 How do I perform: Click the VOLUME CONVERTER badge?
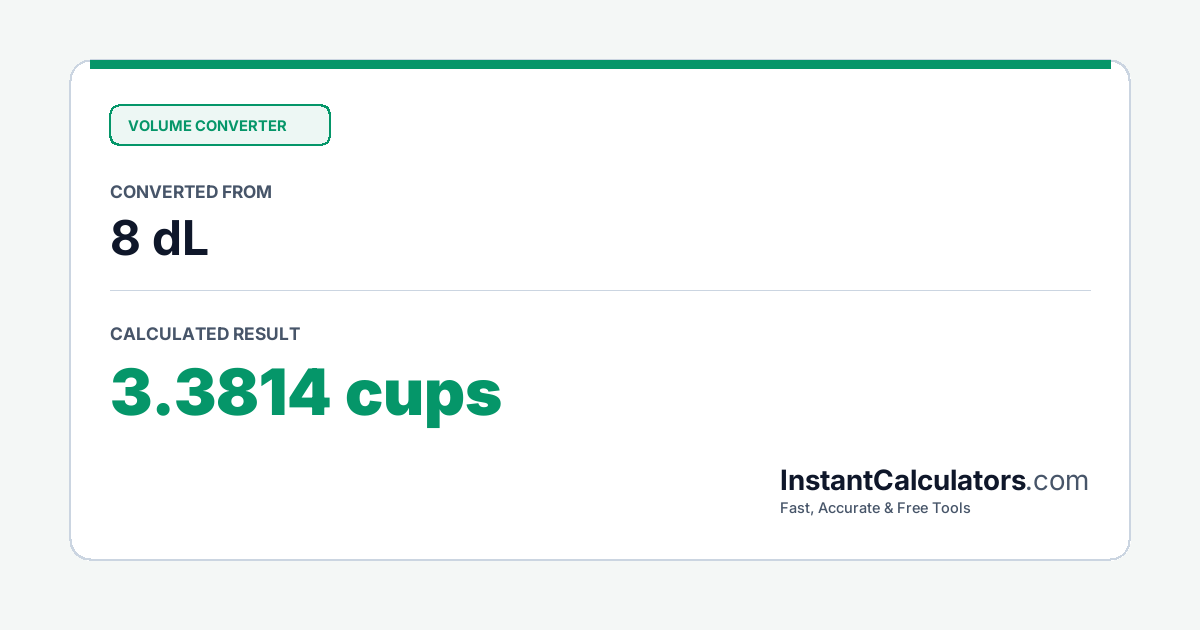[x=219, y=125]
